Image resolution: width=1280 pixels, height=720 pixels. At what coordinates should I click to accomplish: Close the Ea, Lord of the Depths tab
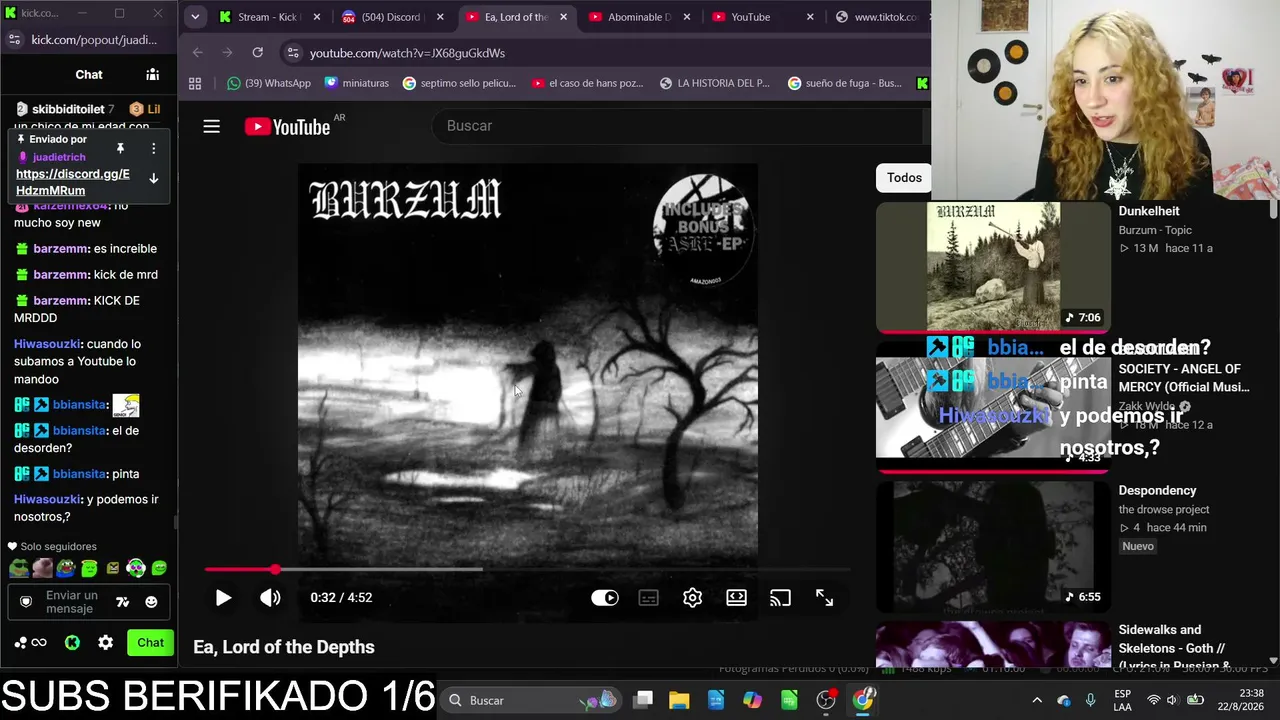tap(563, 17)
